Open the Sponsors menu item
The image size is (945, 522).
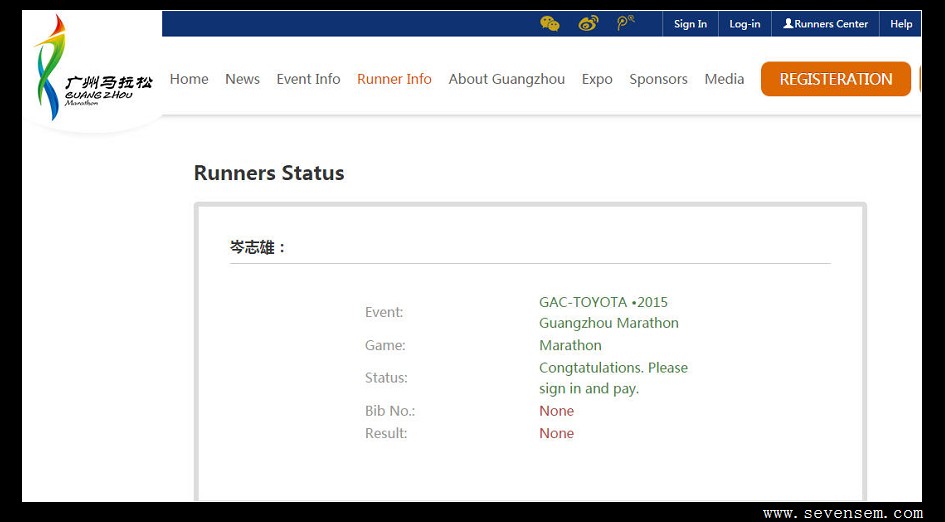coord(659,80)
